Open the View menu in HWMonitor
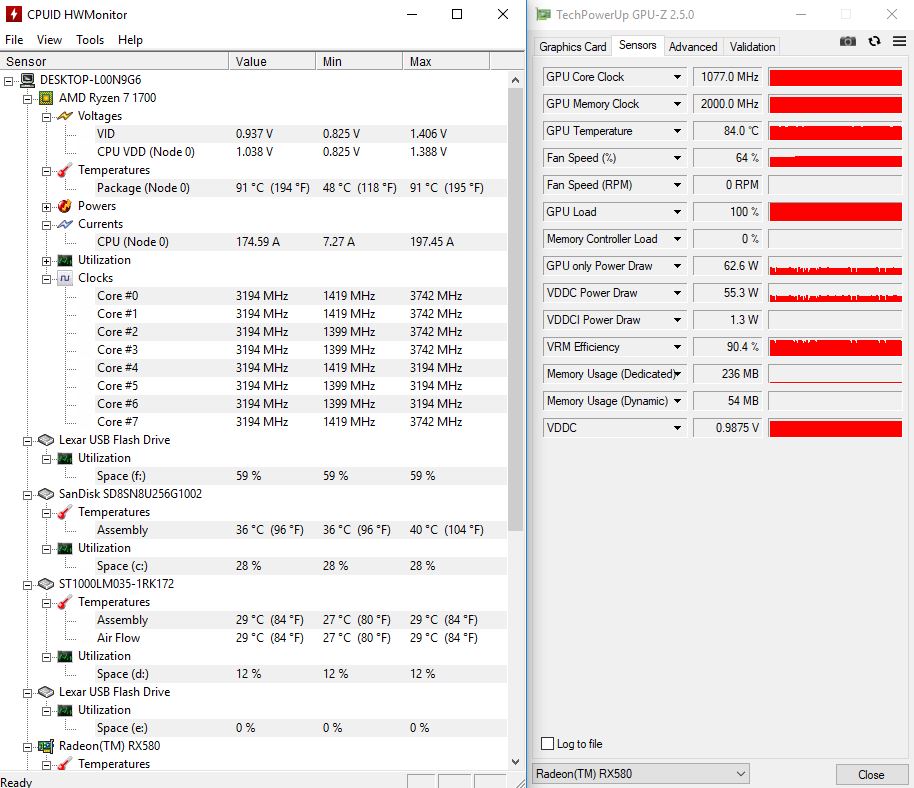 point(49,40)
